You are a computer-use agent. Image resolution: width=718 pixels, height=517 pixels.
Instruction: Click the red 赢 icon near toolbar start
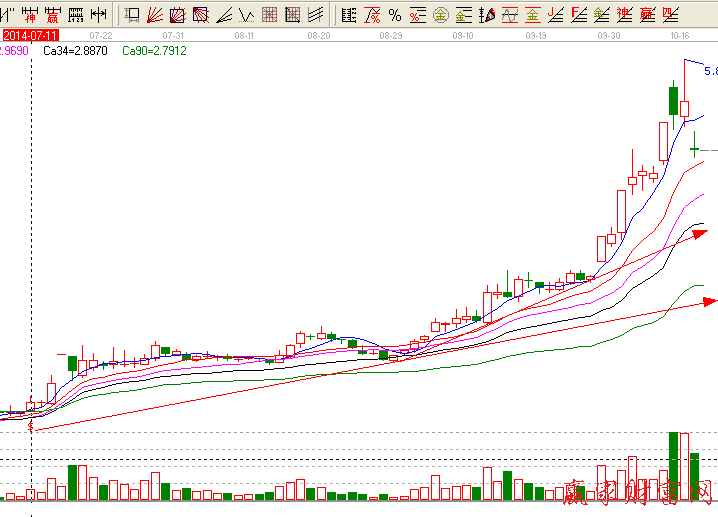51,15
